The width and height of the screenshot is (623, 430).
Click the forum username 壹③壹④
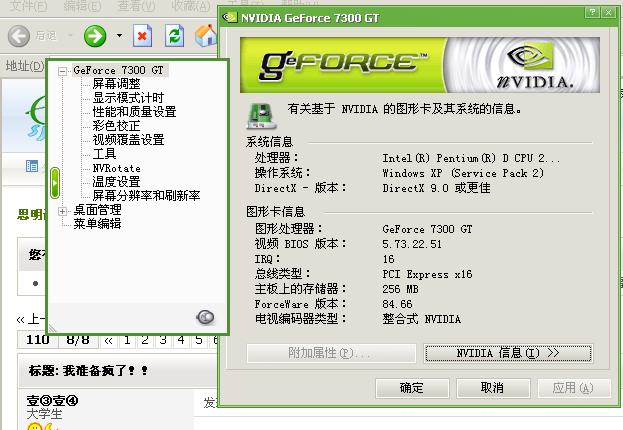pyautogui.click(x=52, y=400)
